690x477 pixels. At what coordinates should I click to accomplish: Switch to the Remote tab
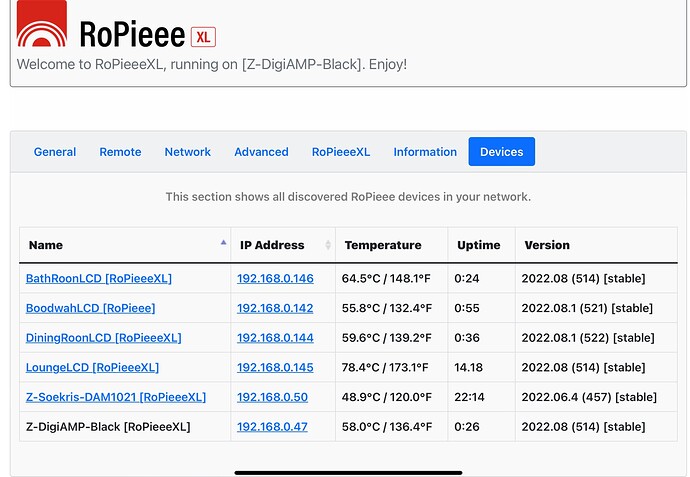coord(120,152)
